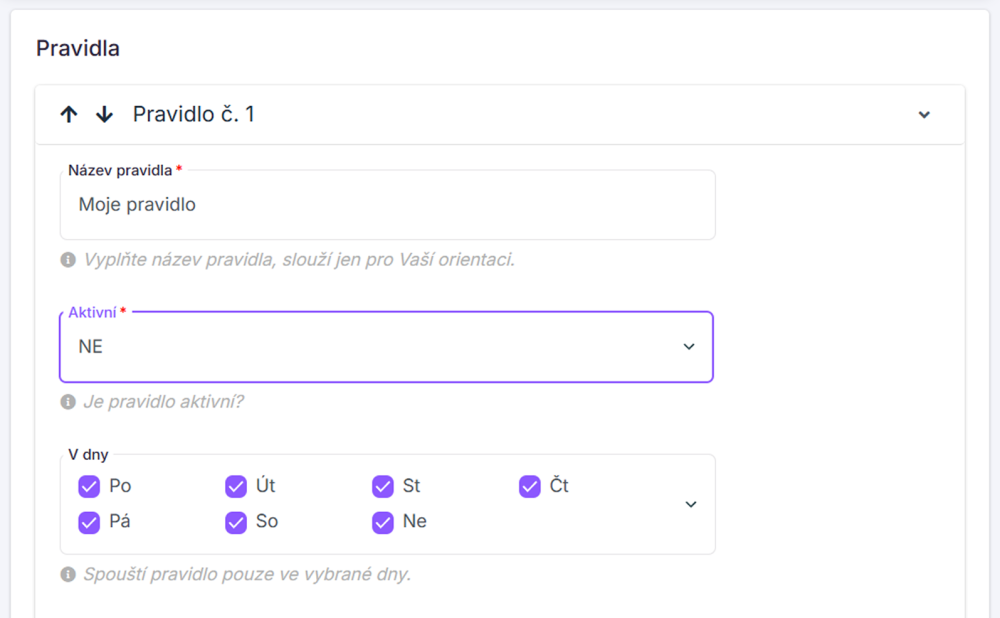Screen dimensions: 1000x618
Task: Move rule down with the down arrow
Action: click(104, 115)
